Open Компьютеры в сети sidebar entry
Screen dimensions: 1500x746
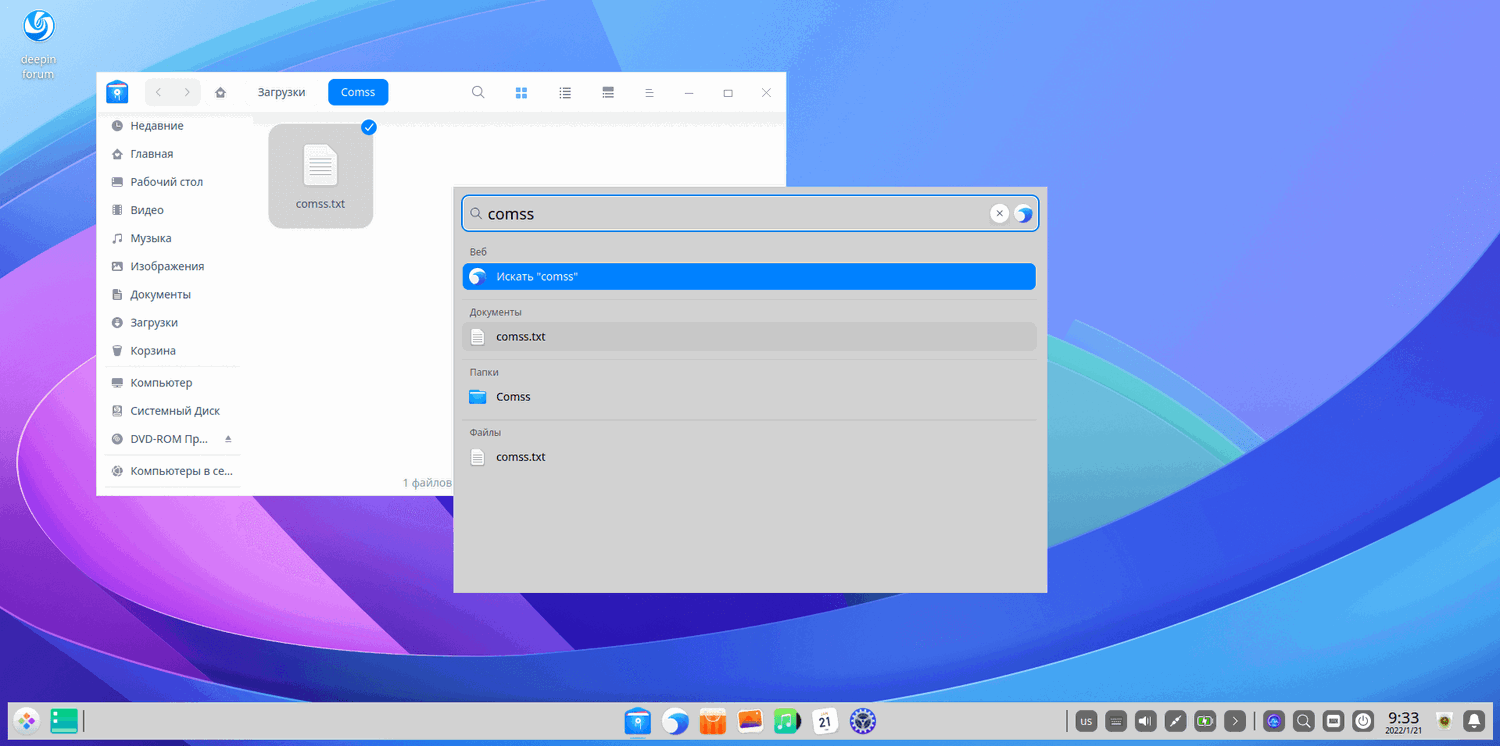click(x=170, y=471)
